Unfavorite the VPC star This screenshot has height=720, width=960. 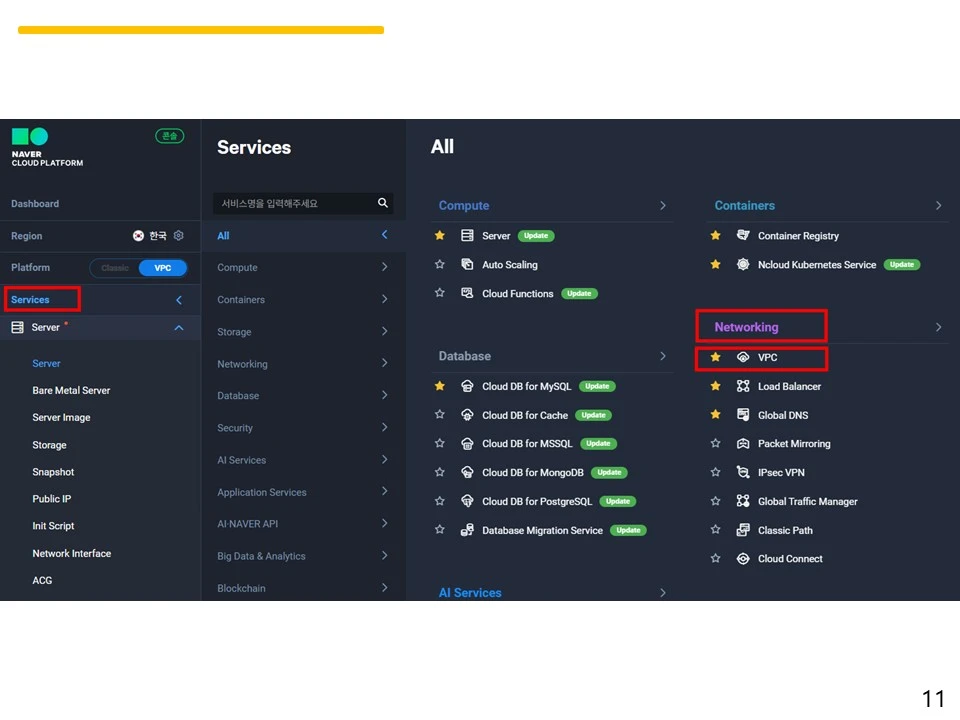(x=715, y=357)
